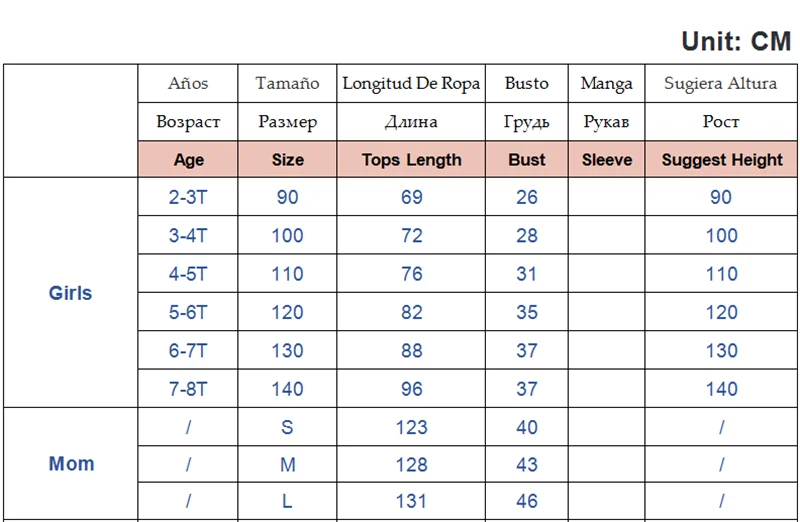Click the 'Girls' row group label
The width and height of the screenshot is (800, 522).
click(x=70, y=293)
